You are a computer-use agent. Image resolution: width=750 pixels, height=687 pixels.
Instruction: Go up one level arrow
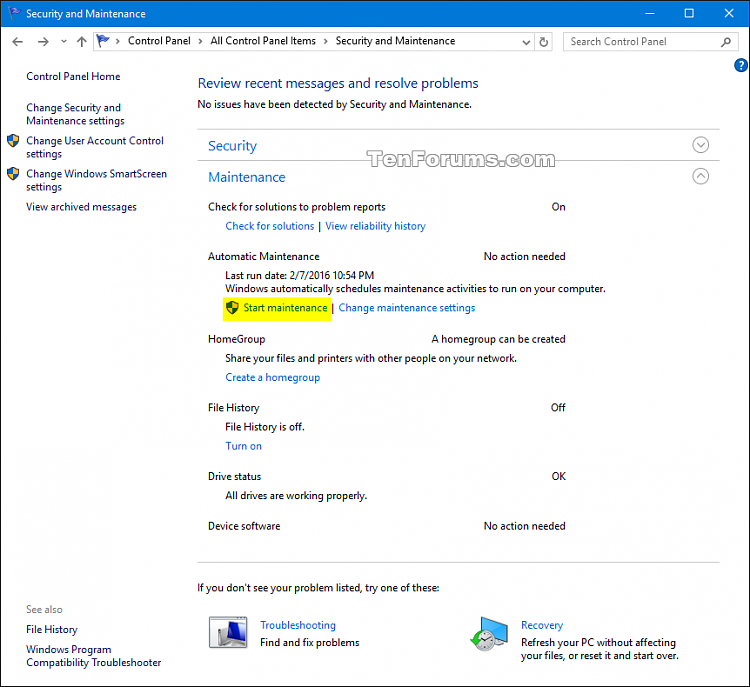(82, 42)
